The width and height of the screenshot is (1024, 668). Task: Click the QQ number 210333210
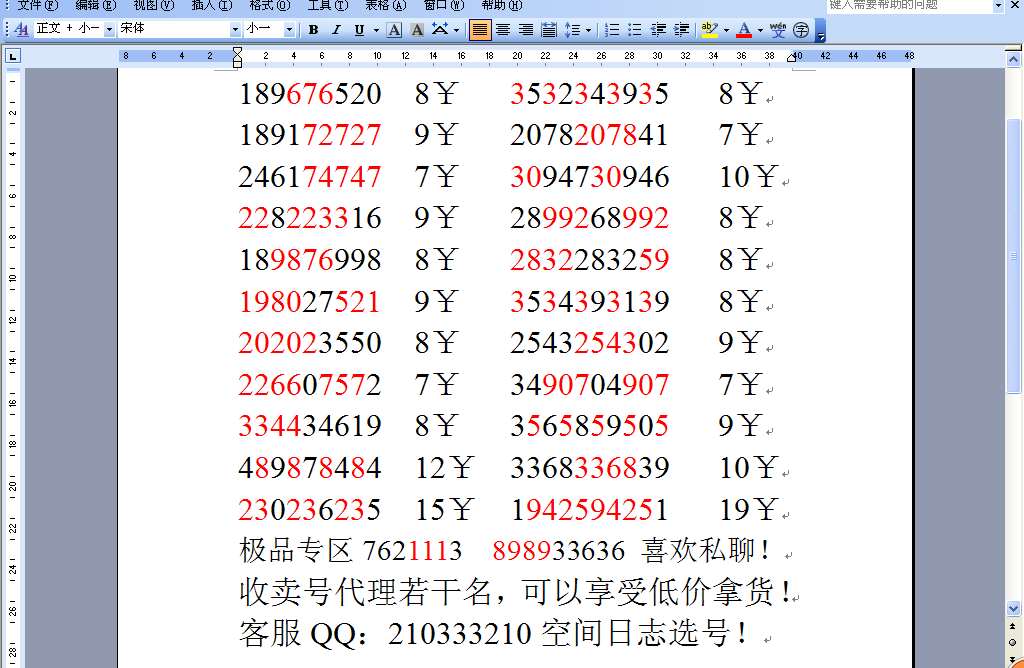tap(459, 634)
